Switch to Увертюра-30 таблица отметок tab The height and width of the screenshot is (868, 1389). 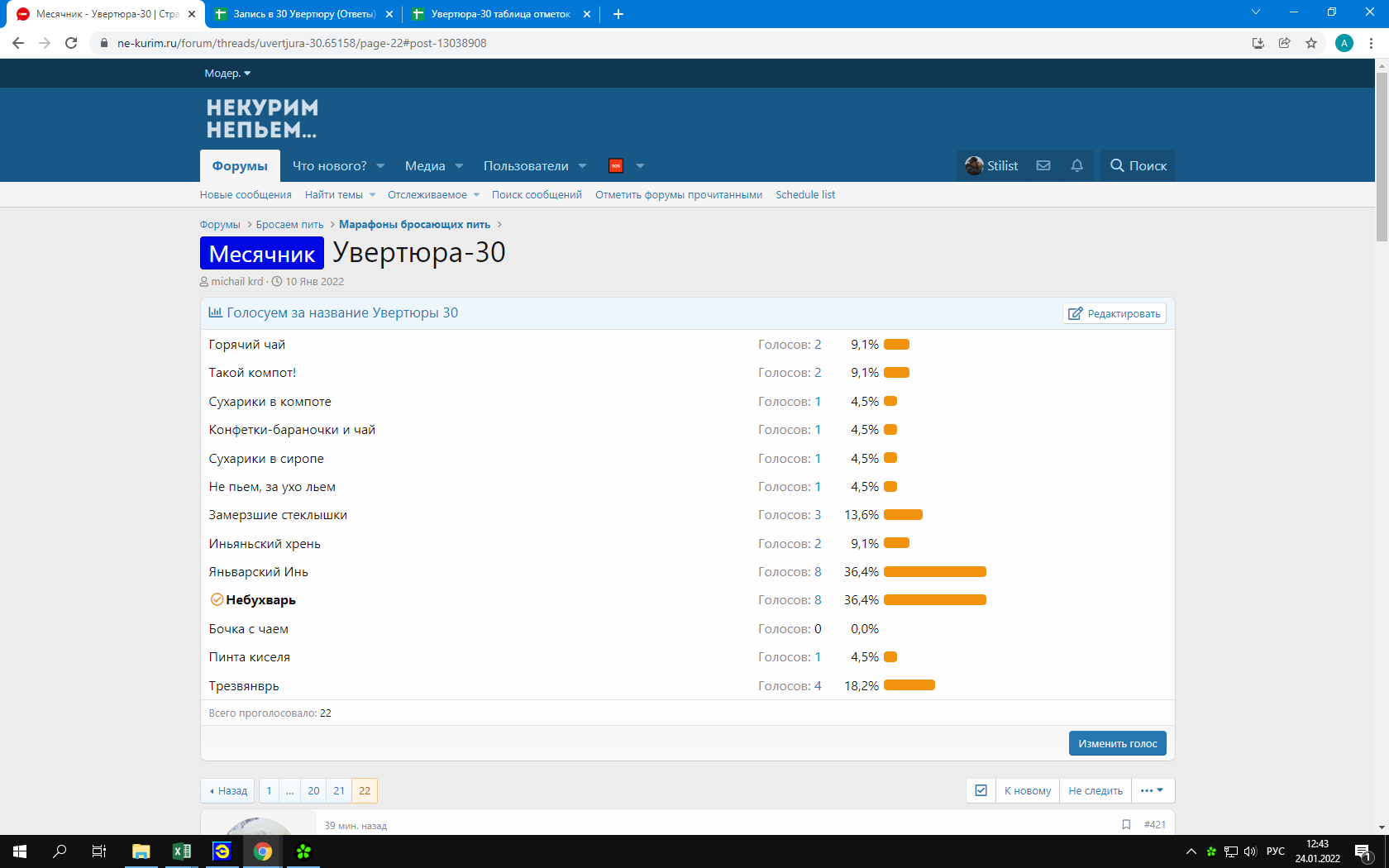coord(501,14)
